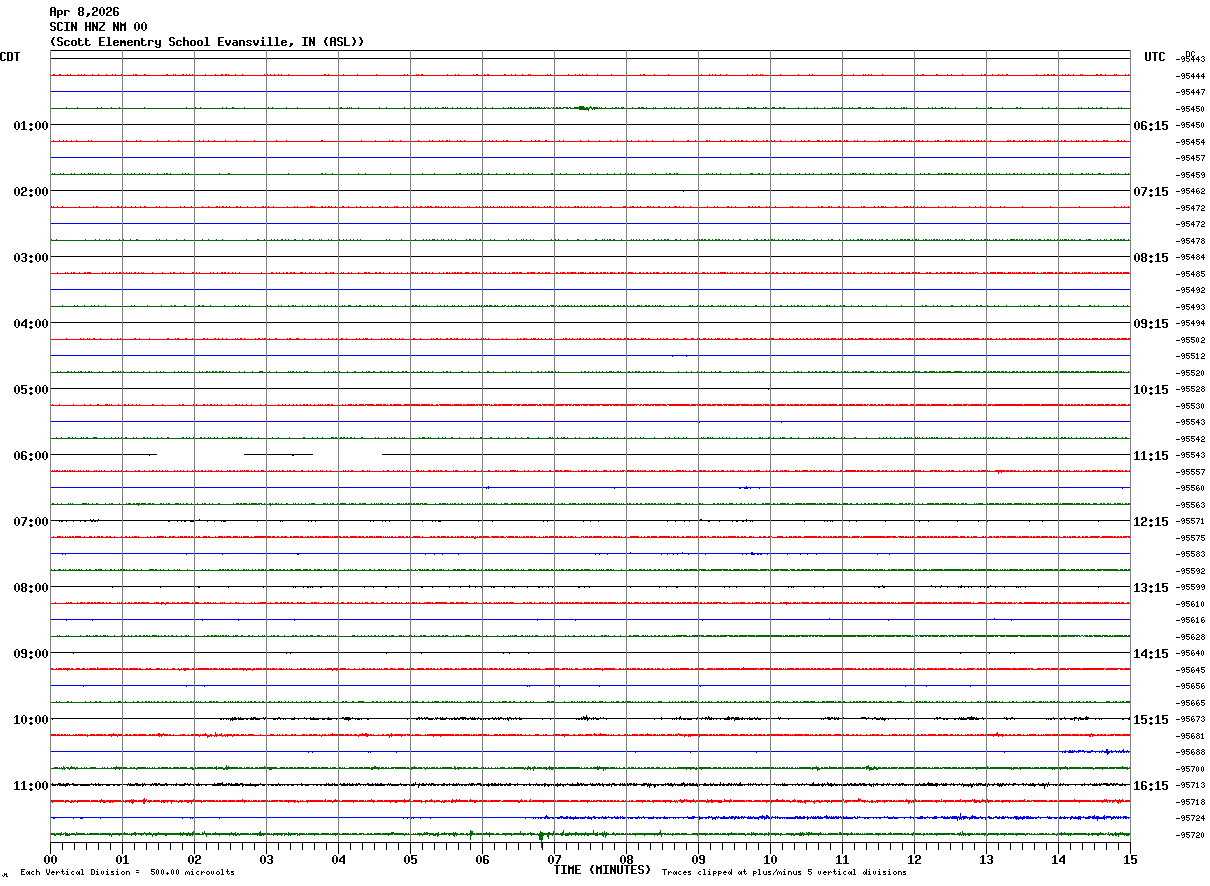
Task: Select station code line 'SCIN HNZ NM 00'
Action: point(98,27)
